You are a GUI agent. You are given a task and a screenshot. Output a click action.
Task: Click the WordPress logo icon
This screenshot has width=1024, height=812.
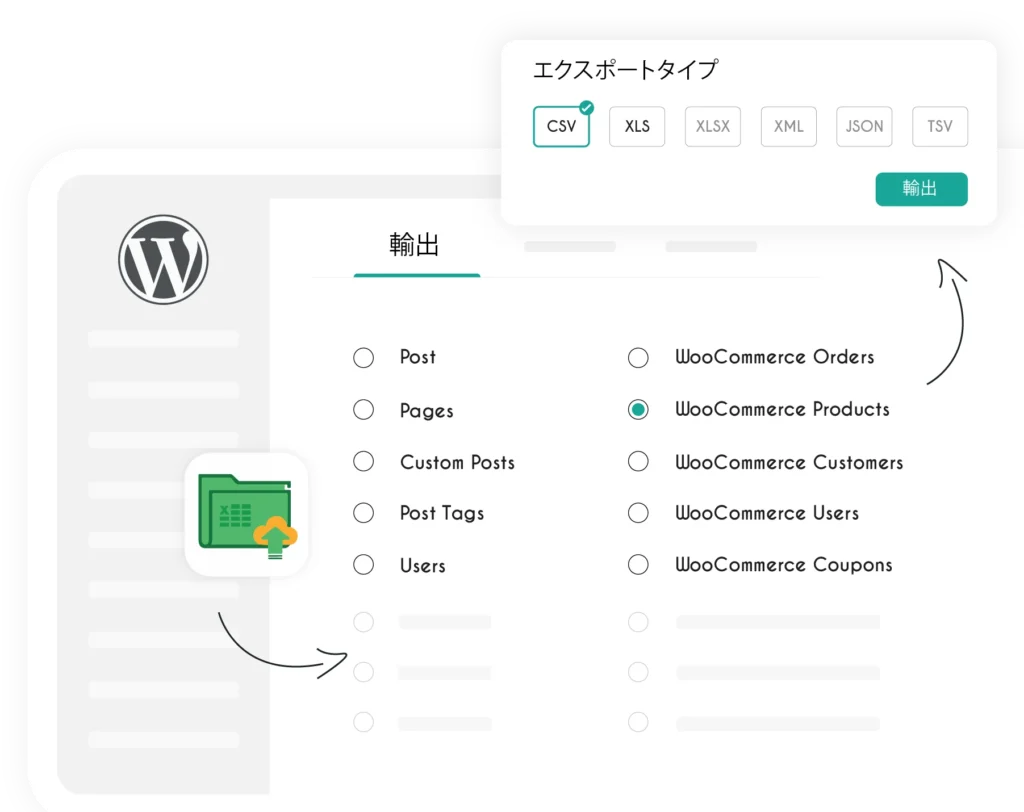[x=163, y=259]
